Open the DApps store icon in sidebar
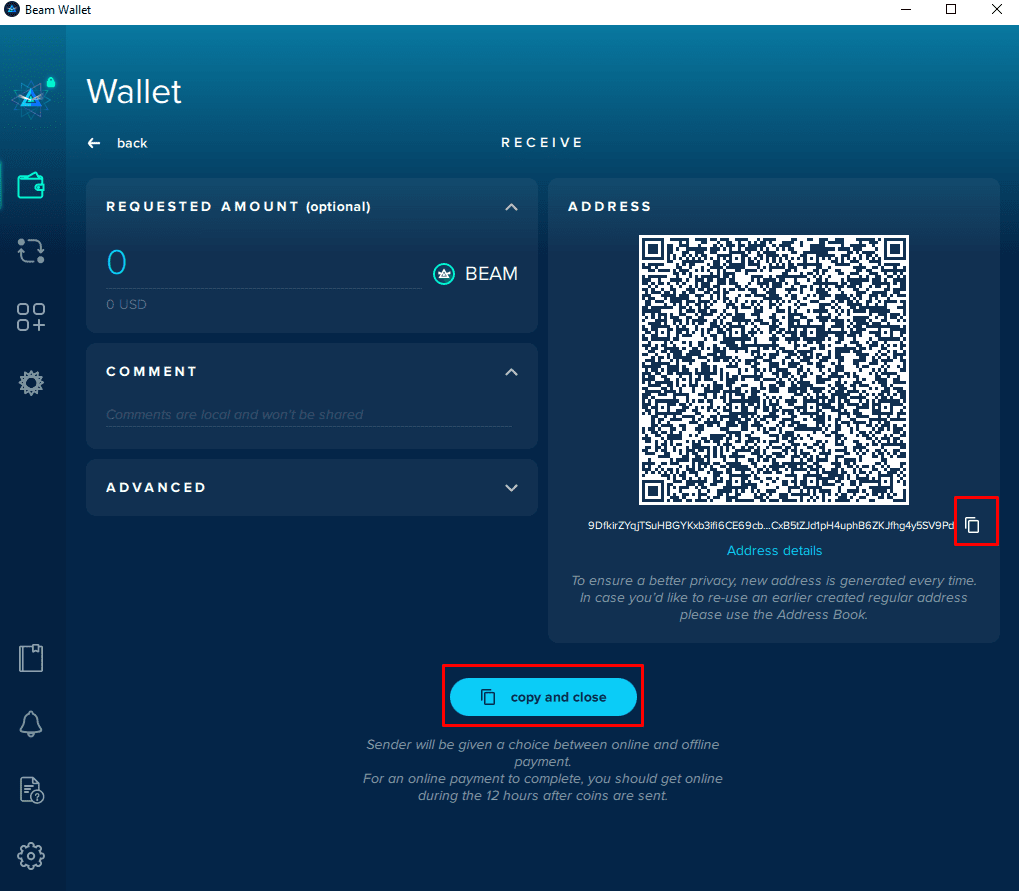 [x=31, y=317]
